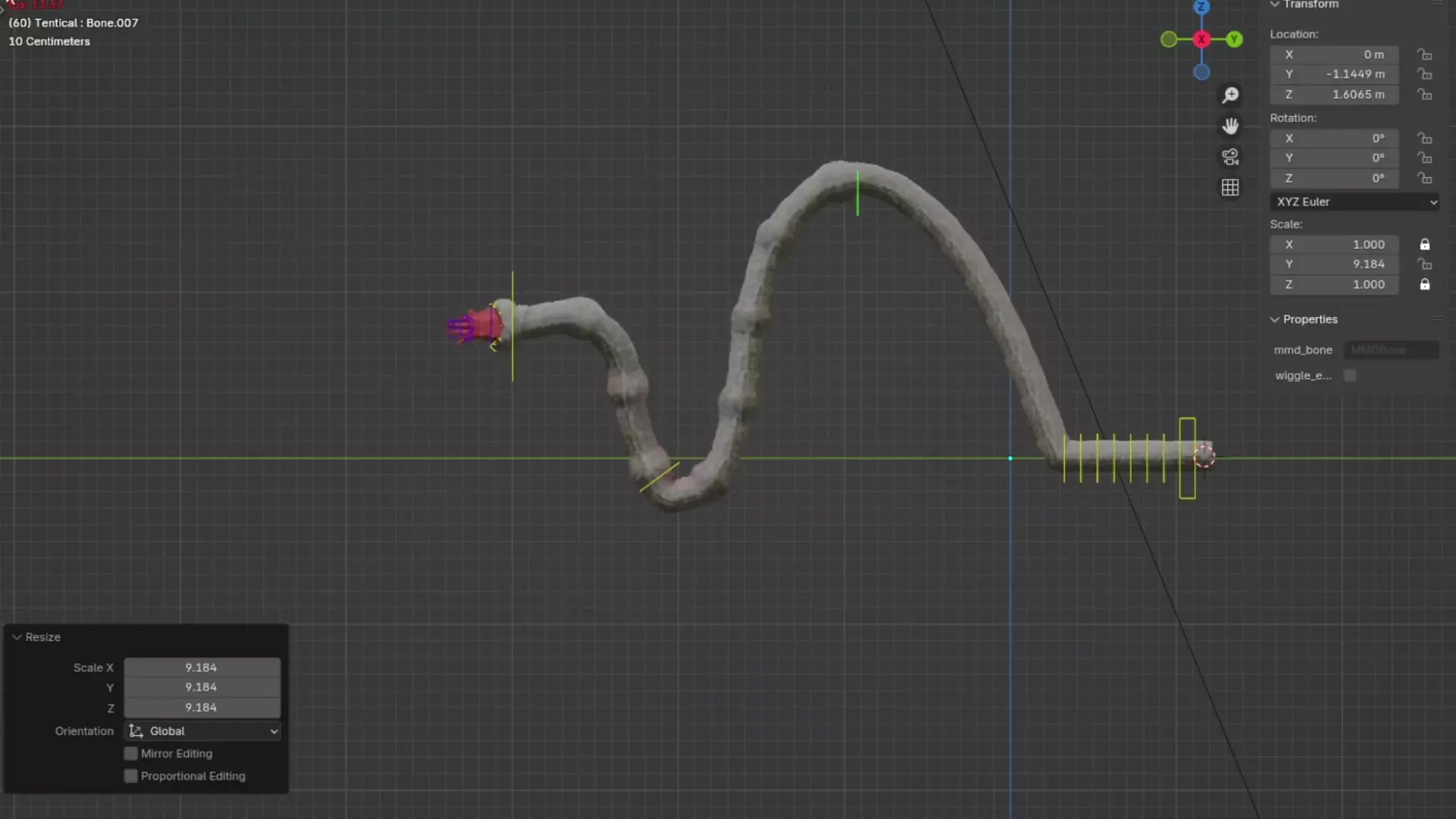Toggle the Rotation Y lock icon
This screenshot has width=1456, height=819.
[x=1425, y=158]
